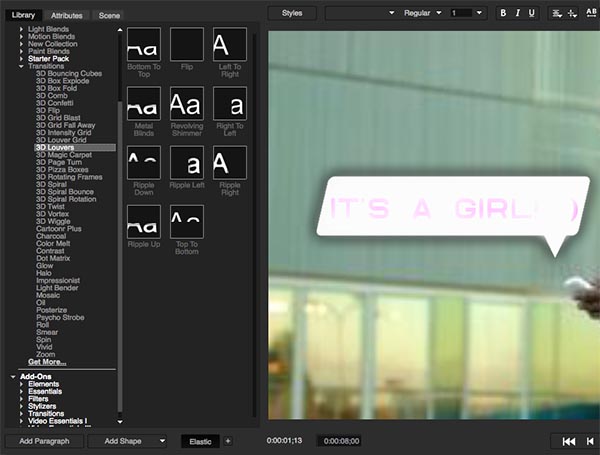Follow the Get More... link

click(x=48, y=362)
